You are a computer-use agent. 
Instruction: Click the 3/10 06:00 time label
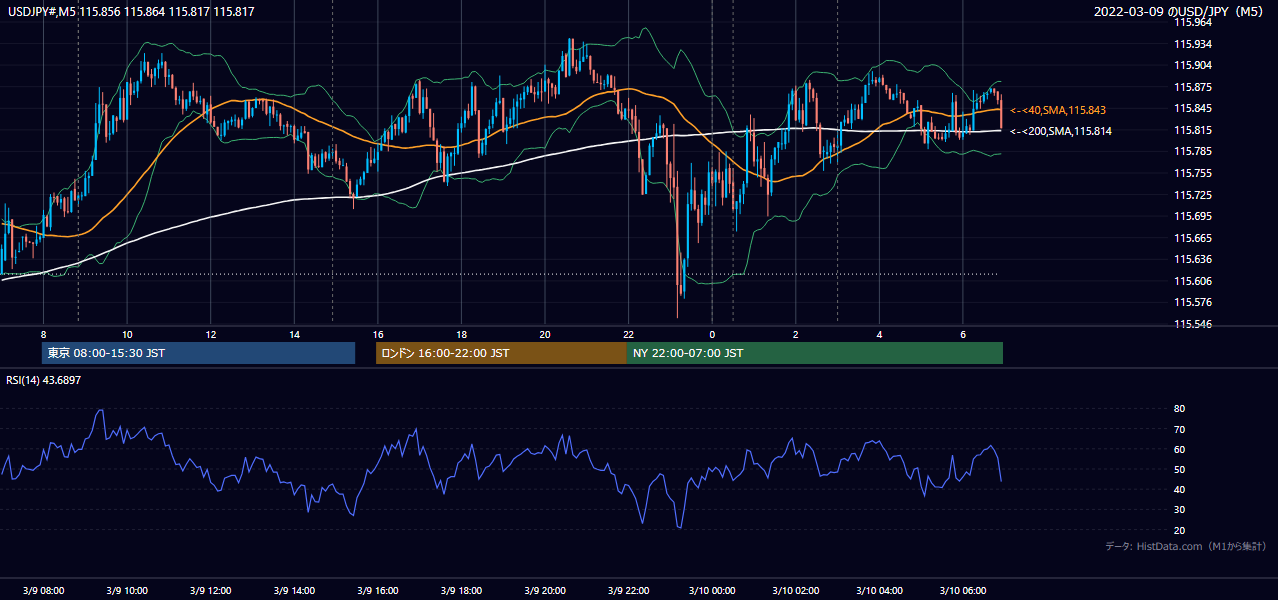pyautogui.click(x=962, y=590)
